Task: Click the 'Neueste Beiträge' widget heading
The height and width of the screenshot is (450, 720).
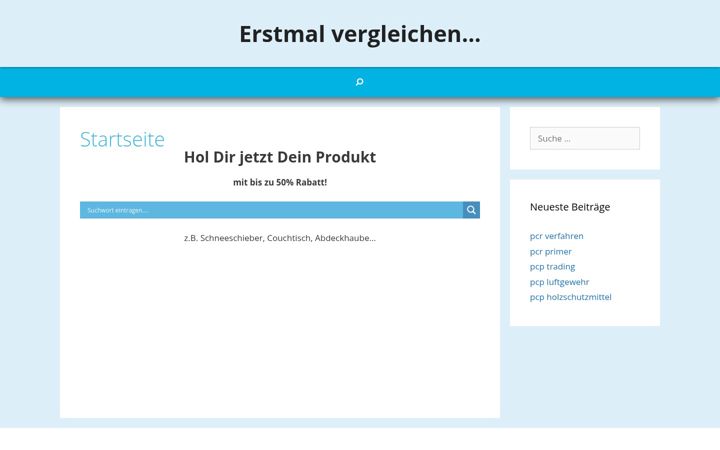Action: (x=570, y=207)
